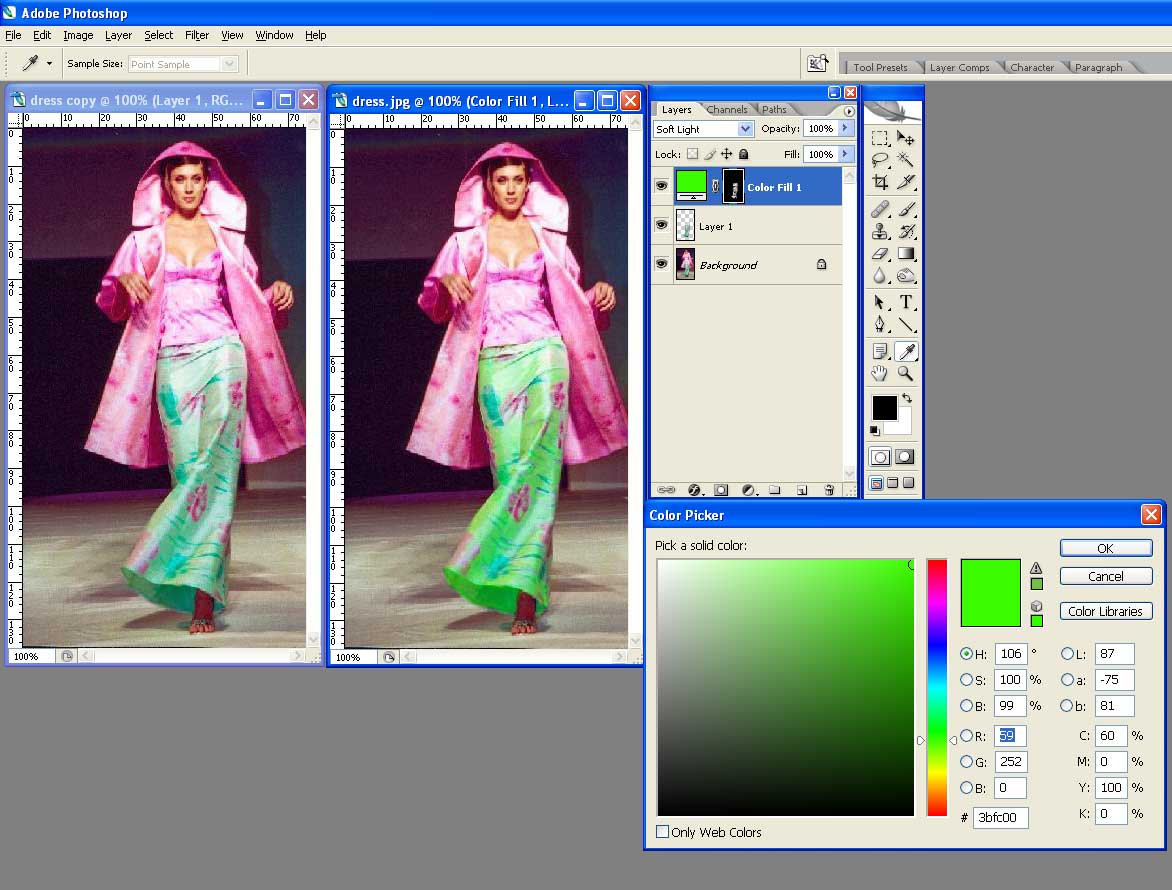Select the Magic Wand tool
The width and height of the screenshot is (1172, 890).
coord(906,160)
